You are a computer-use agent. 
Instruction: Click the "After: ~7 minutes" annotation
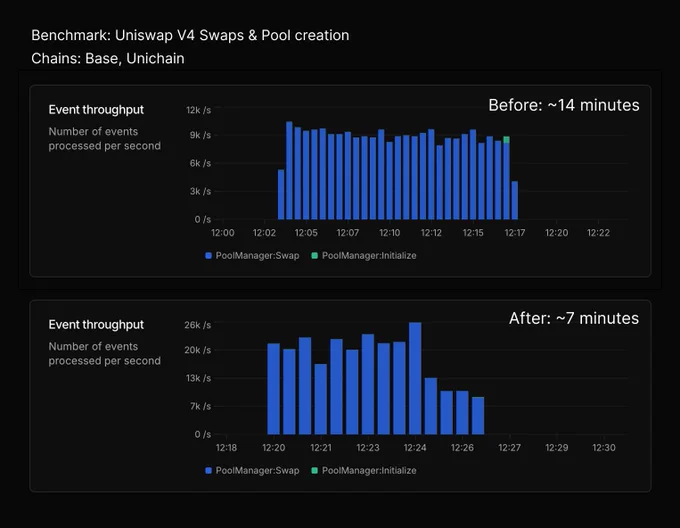pyautogui.click(x=574, y=318)
